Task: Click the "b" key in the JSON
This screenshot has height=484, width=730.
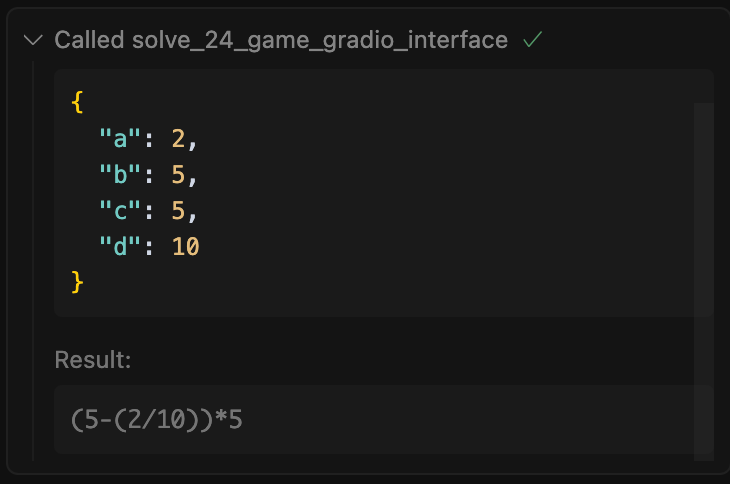Action: coord(120,174)
